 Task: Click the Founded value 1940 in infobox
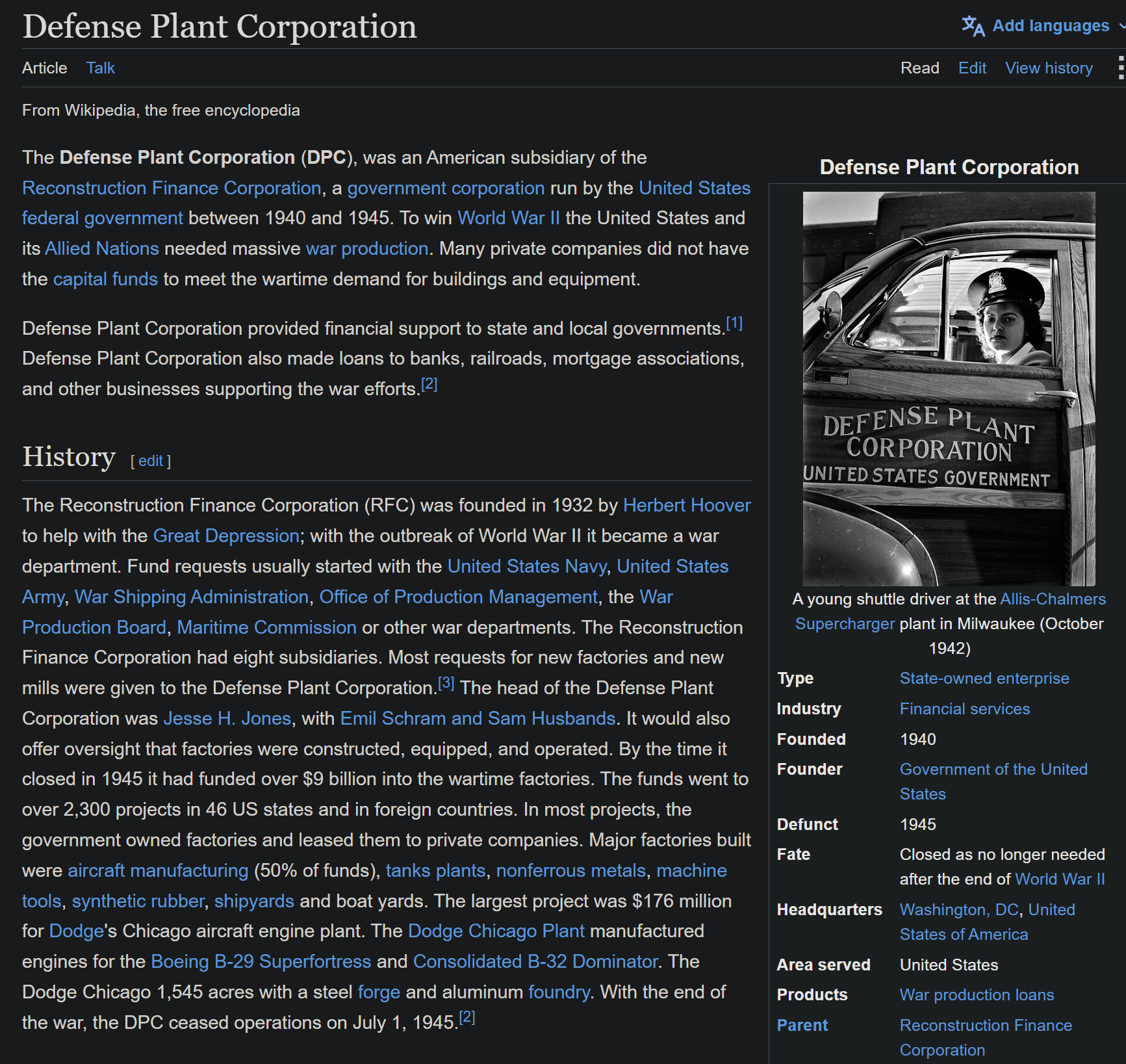(x=917, y=739)
